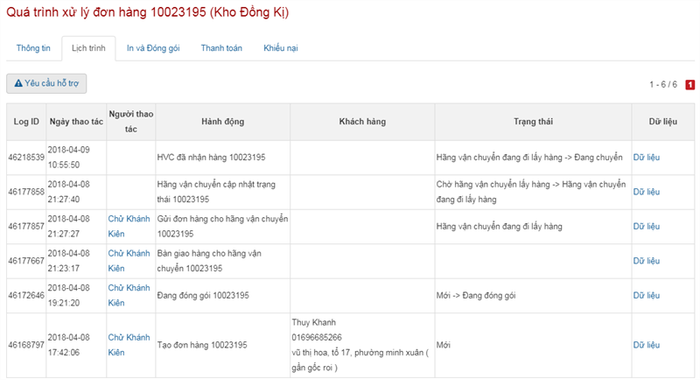
Task: Click Chử Khánh Kiên in log 46177857 row
Action: pyautogui.click(x=129, y=226)
